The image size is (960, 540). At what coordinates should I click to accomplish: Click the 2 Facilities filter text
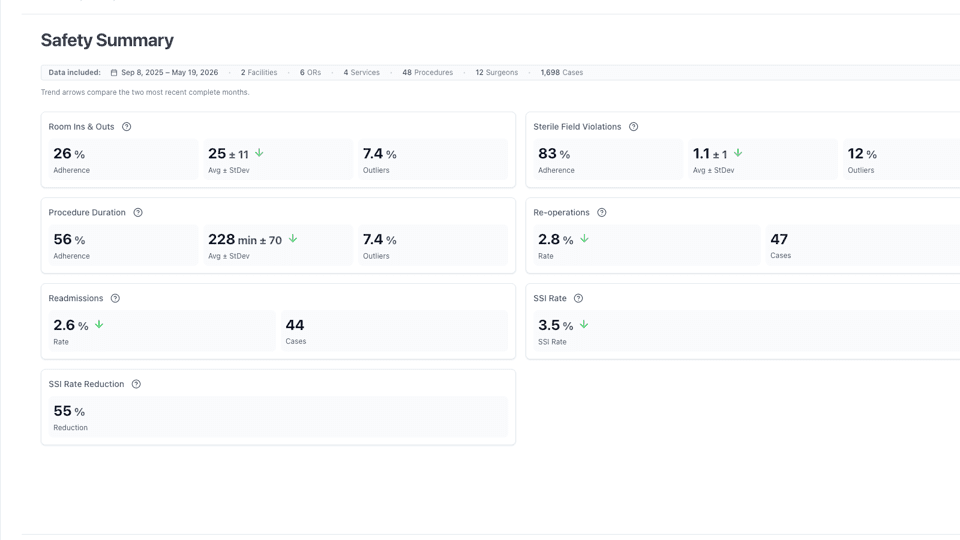coord(259,72)
